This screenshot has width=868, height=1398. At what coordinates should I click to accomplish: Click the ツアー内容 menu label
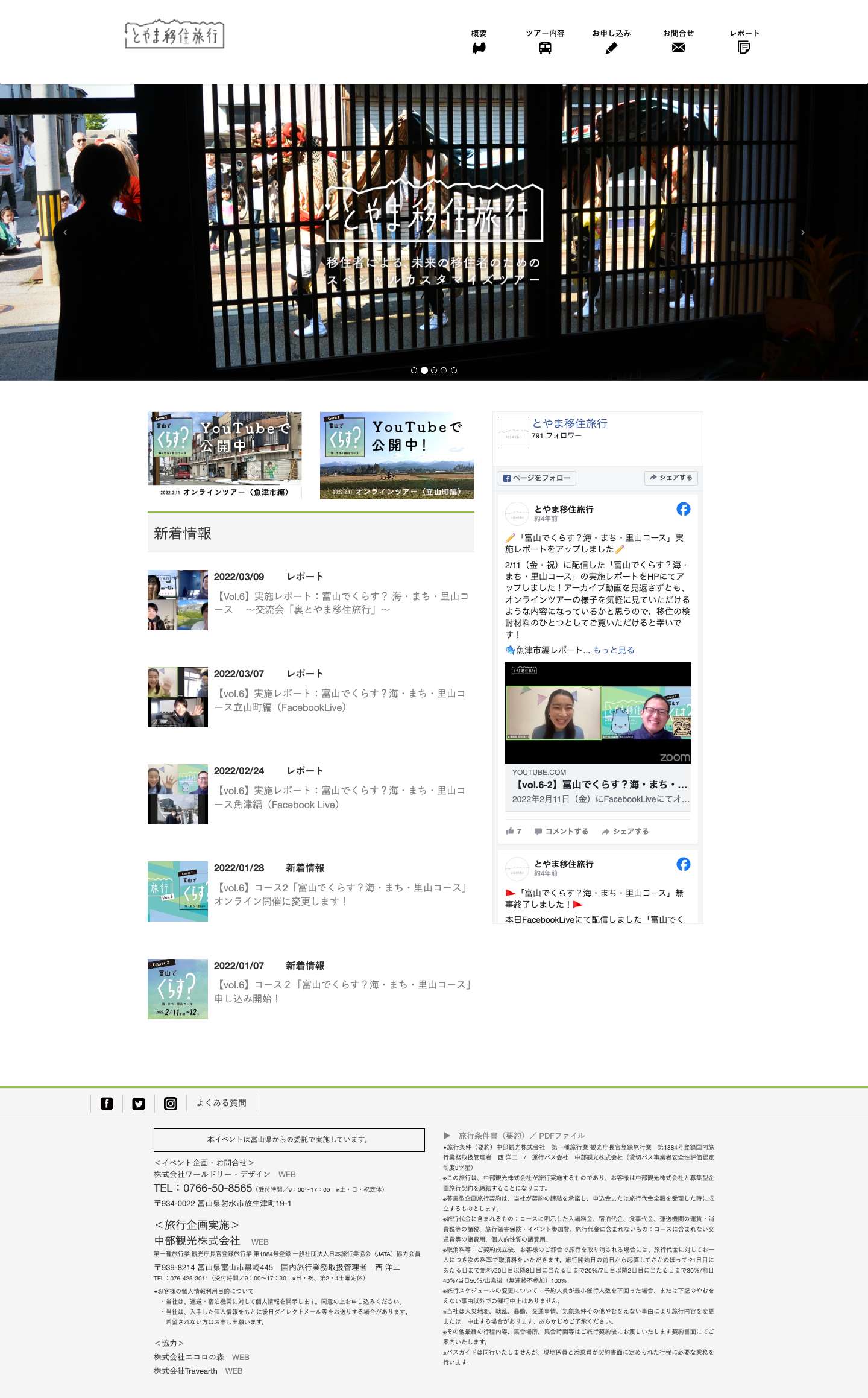click(545, 33)
